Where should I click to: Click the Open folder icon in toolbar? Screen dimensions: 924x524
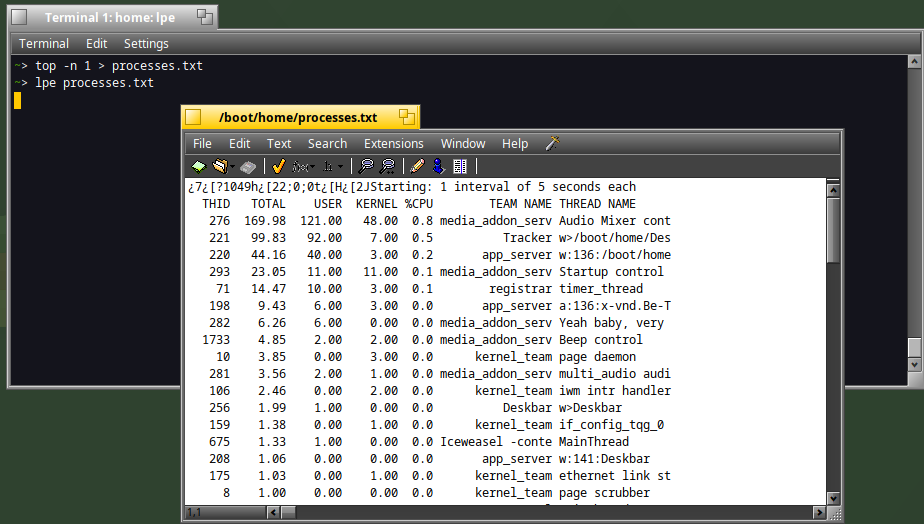(220, 167)
